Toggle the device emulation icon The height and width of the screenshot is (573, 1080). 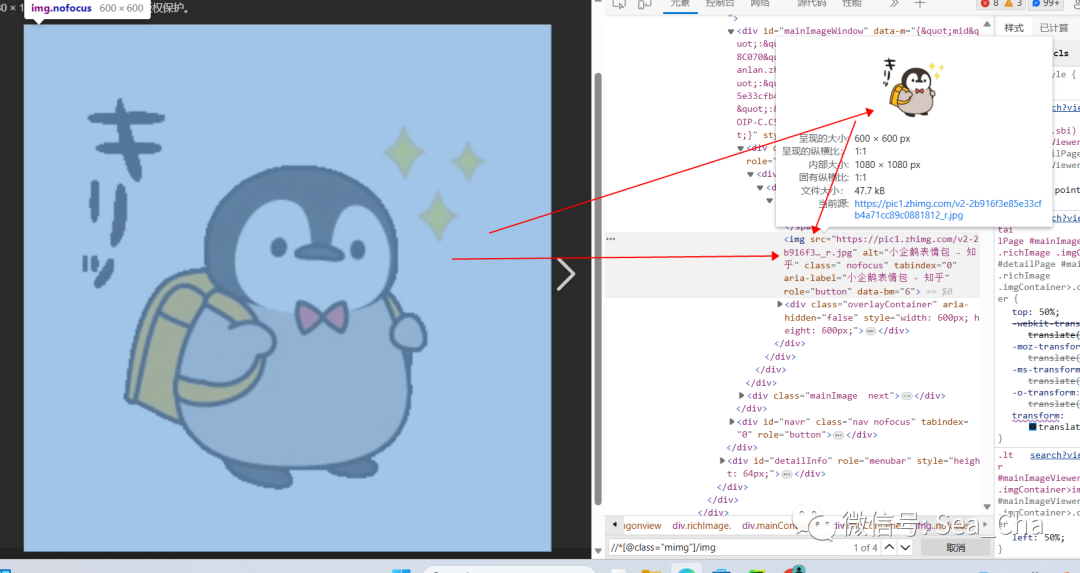[x=644, y=4]
